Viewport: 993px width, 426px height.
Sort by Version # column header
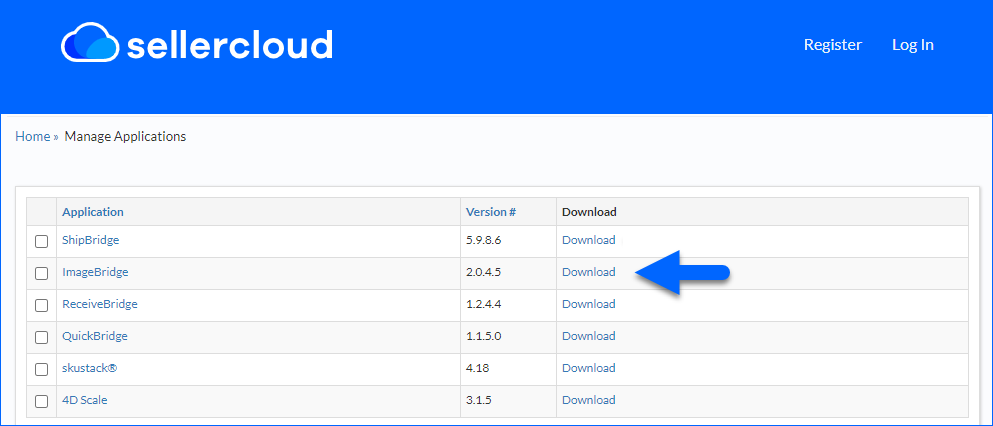(491, 212)
